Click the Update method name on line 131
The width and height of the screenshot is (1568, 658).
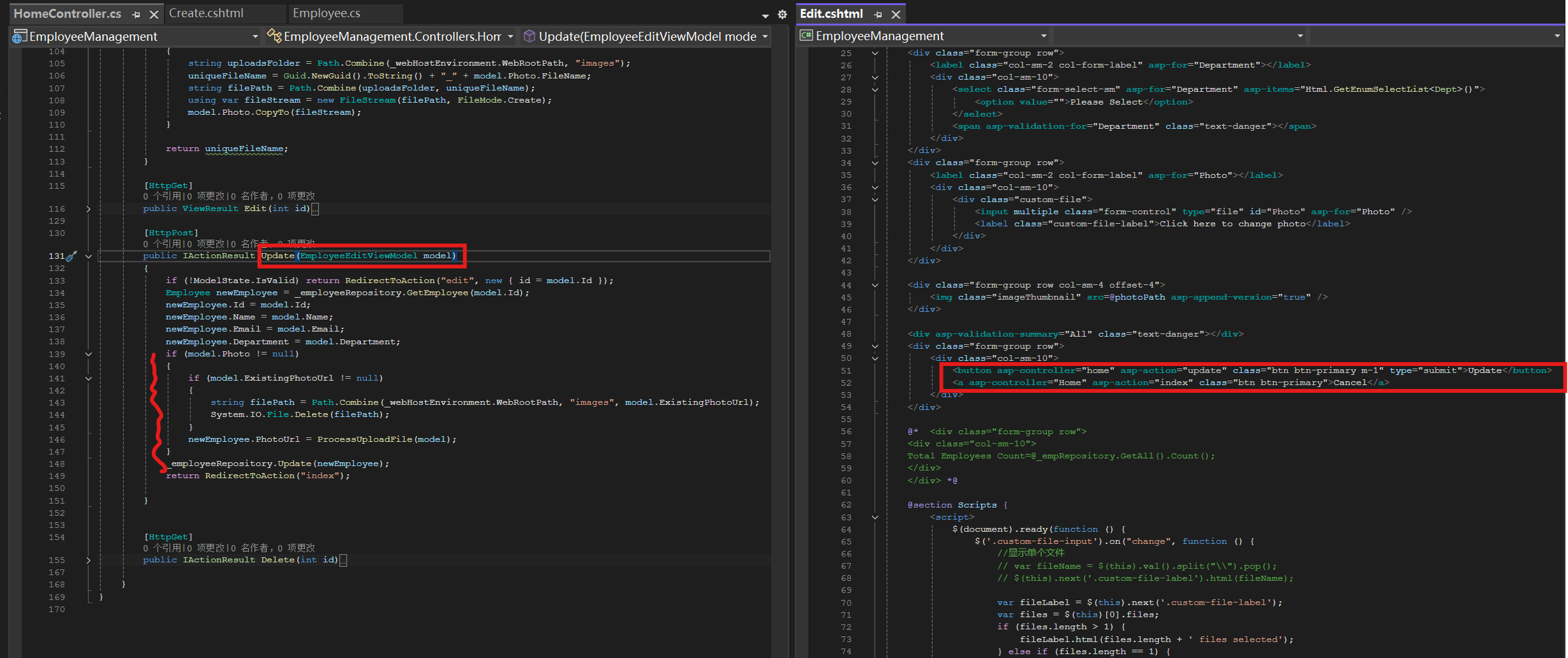click(277, 256)
